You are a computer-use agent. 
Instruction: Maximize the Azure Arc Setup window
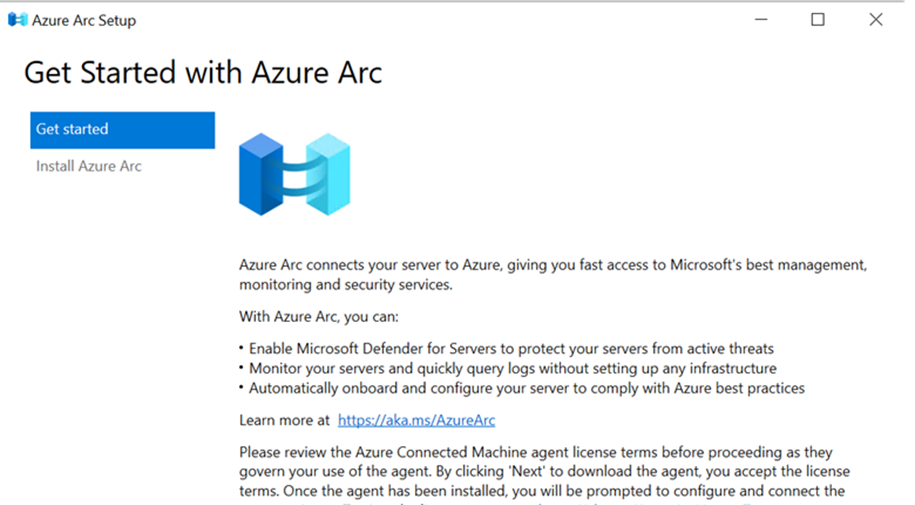click(x=818, y=20)
